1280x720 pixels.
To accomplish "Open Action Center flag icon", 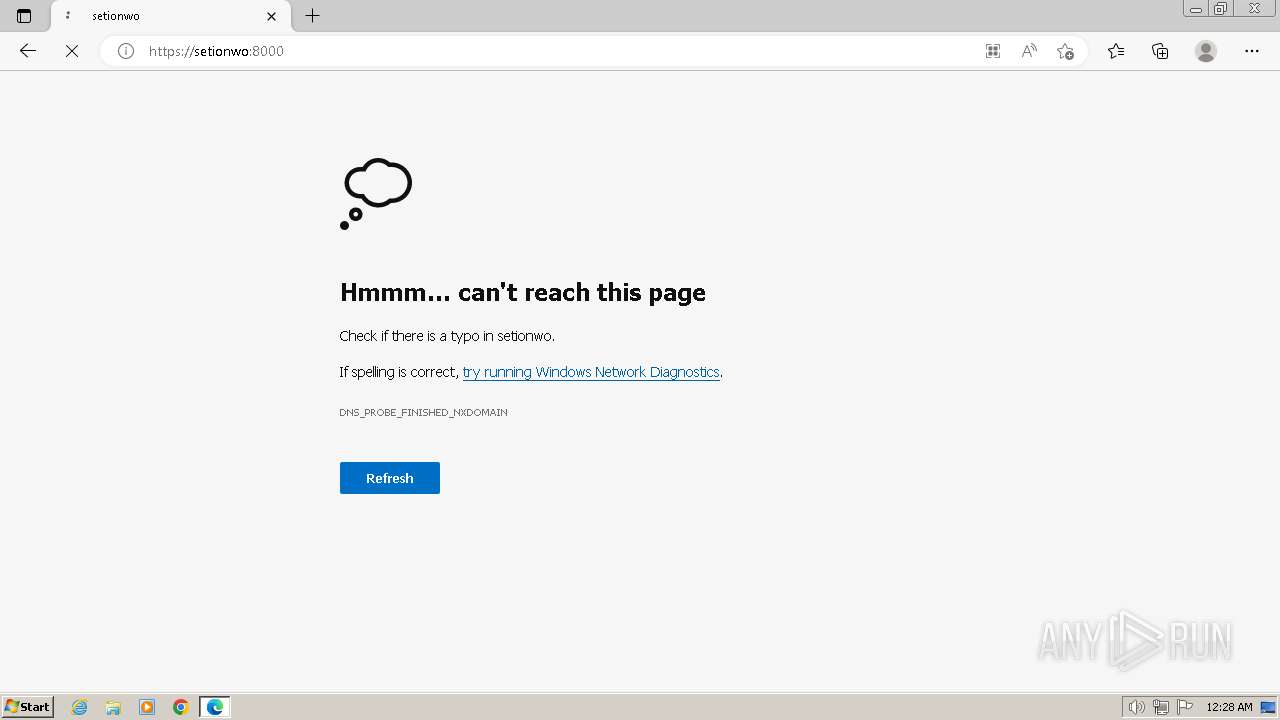I will (1185, 707).
